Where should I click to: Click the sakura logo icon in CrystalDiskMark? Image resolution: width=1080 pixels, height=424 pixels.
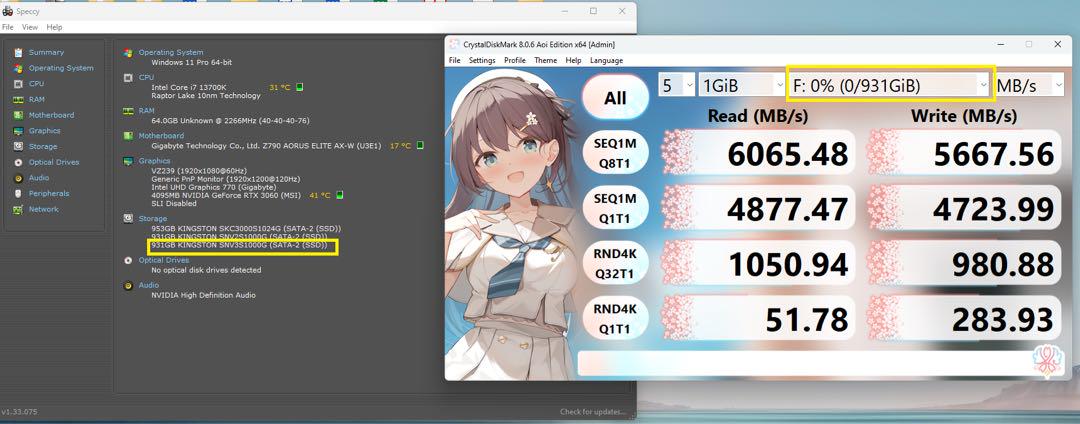point(1046,361)
